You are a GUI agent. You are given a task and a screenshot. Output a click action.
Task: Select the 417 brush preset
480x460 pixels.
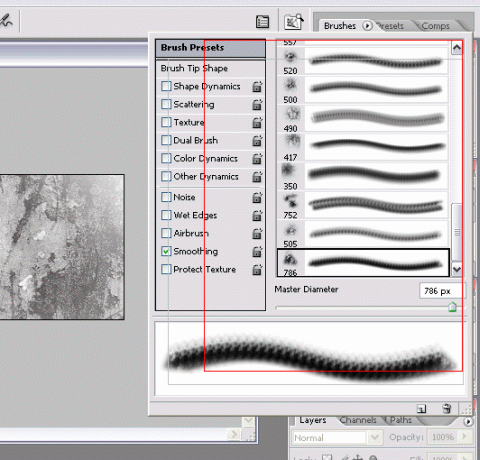point(363,148)
